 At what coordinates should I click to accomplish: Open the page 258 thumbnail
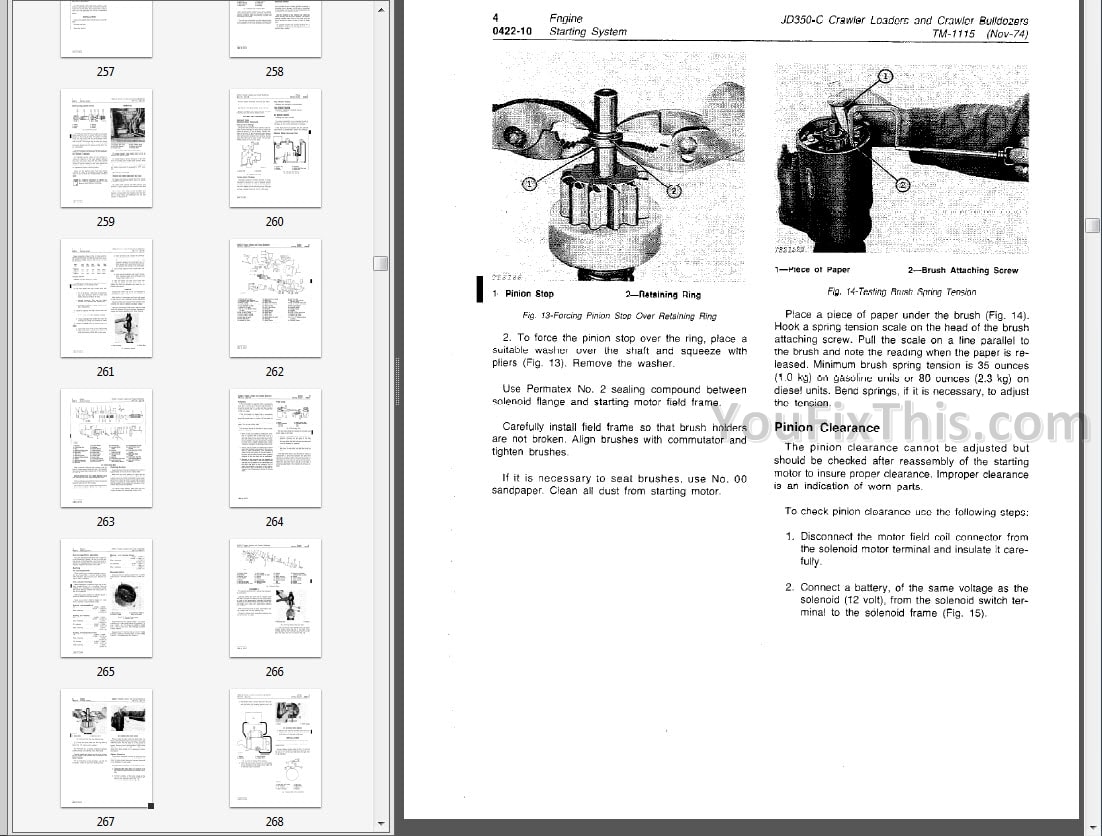pyautogui.click(x=275, y=29)
